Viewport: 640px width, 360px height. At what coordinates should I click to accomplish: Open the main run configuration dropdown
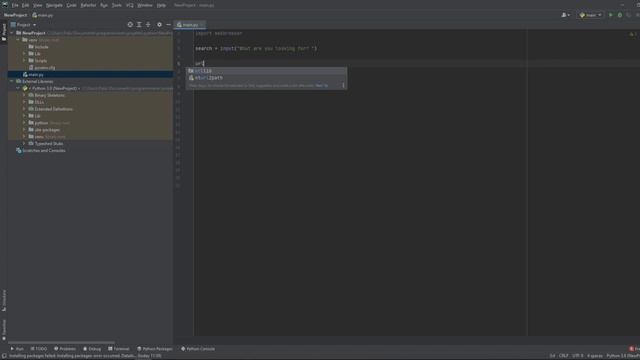[x=590, y=15]
